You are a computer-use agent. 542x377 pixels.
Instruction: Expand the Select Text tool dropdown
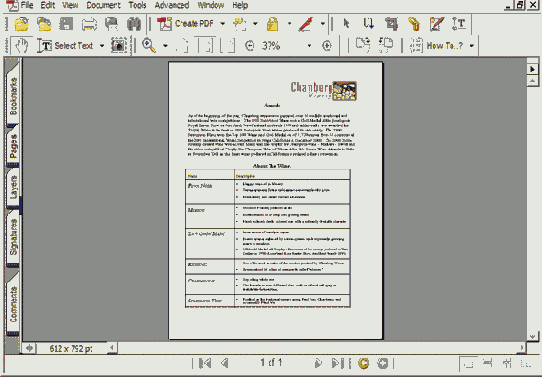pyautogui.click(x=102, y=46)
